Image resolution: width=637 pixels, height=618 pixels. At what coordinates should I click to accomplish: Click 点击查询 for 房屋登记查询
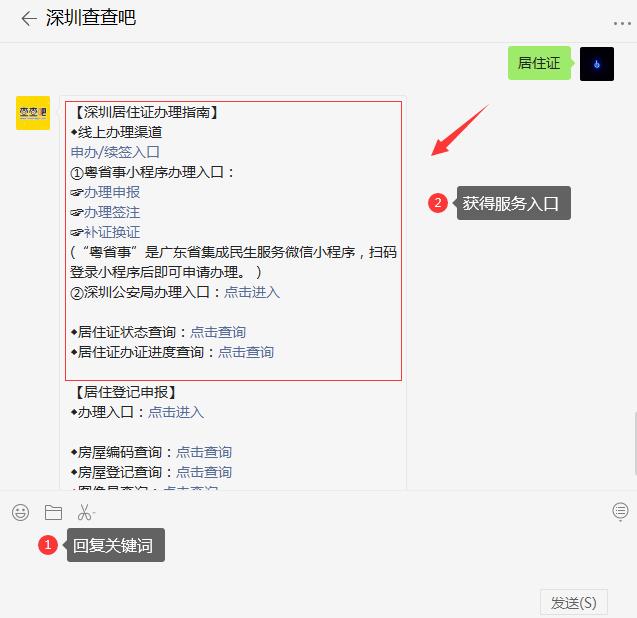[204, 472]
